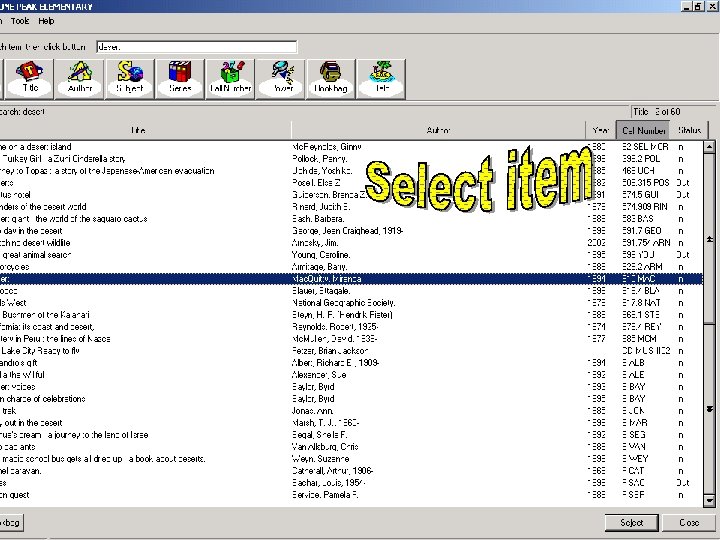The height and width of the screenshot is (540, 720).
Task: Select the row by Arnosky, Jim
Action: tap(351, 242)
